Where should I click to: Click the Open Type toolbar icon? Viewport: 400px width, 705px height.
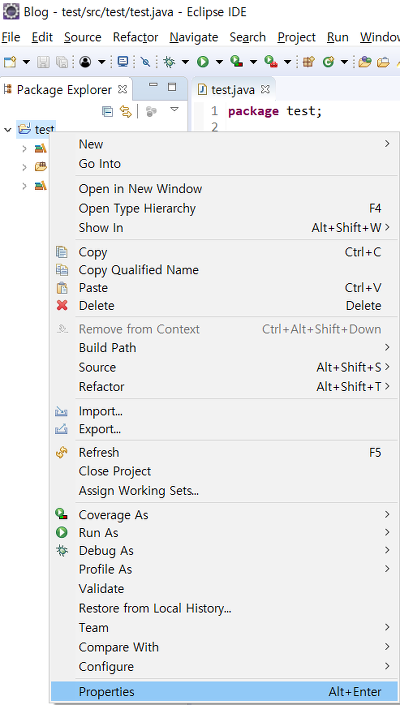(364, 62)
